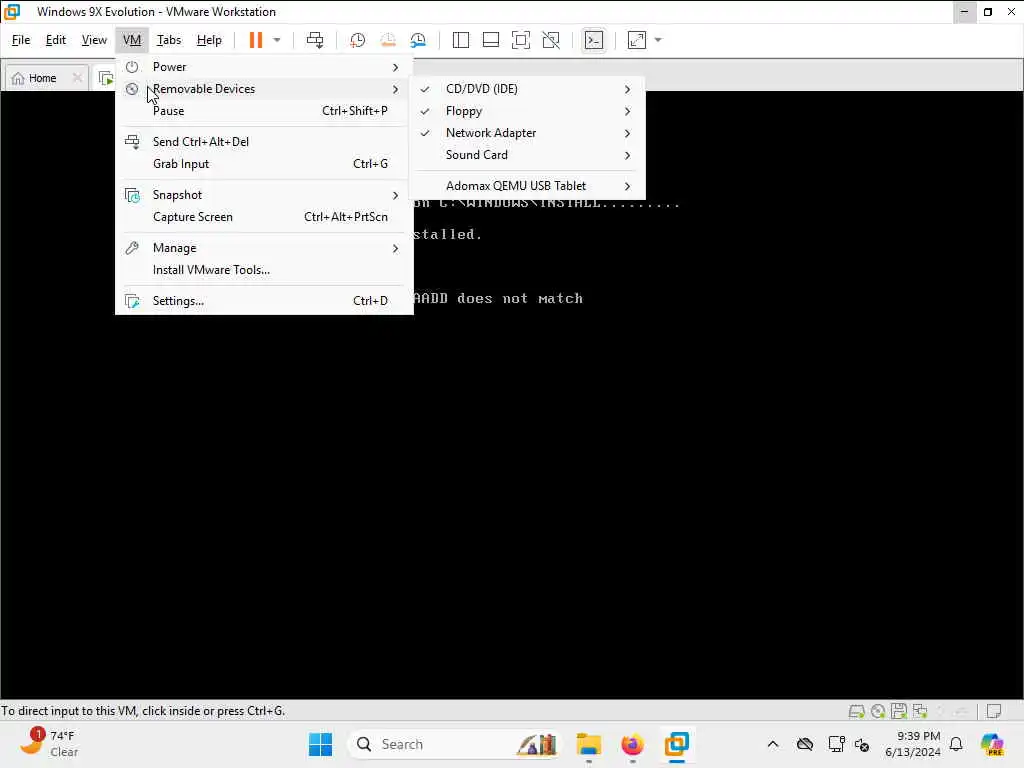Click the taskbar Search box
This screenshot has width=1024, height=768.
point(455,744)
